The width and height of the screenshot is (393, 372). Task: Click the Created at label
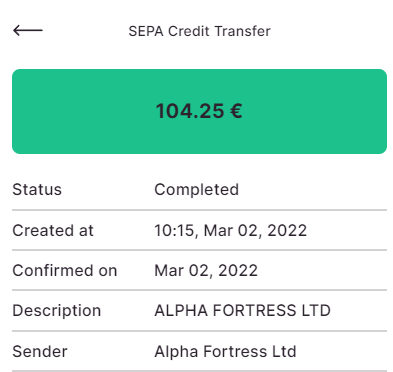click(53, 231)
